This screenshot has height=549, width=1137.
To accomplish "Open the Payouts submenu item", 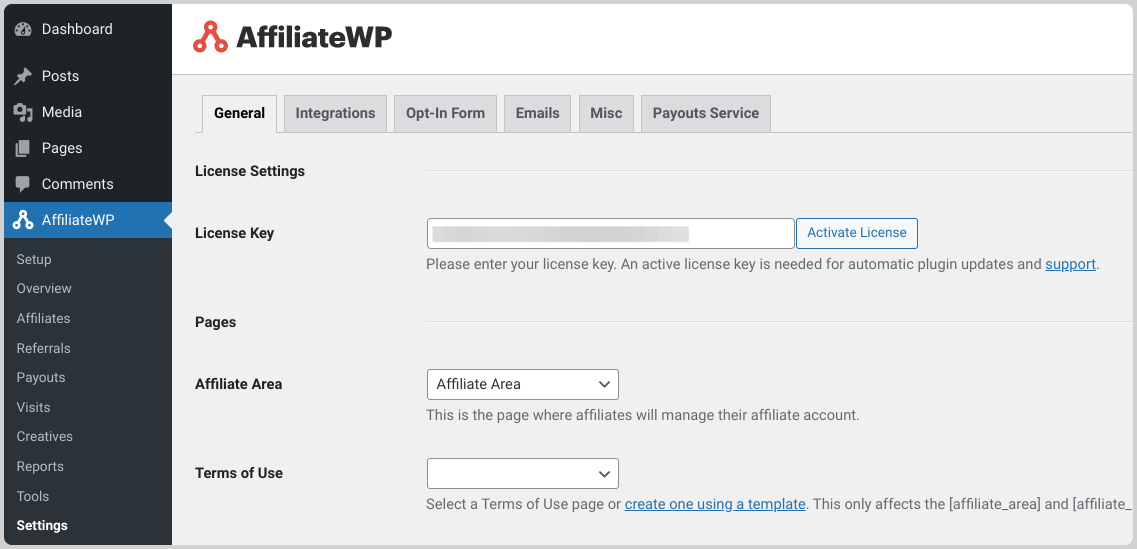I will [41, 377].
